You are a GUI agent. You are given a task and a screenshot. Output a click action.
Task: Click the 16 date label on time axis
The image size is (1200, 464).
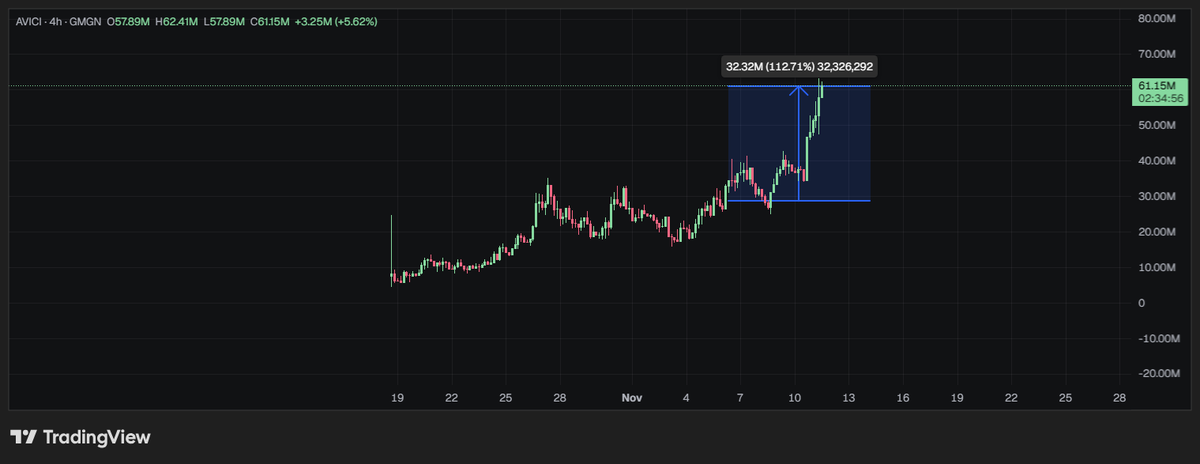(x=903, y=398)
